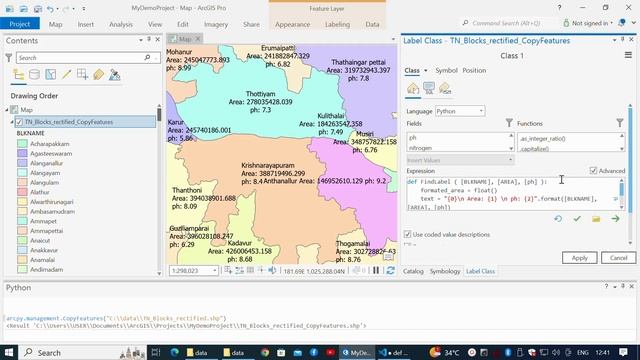Import expression using the folder icon
The height and width of the screenshot is (360, 640).
pyautogui.click(x=596, y=219)
